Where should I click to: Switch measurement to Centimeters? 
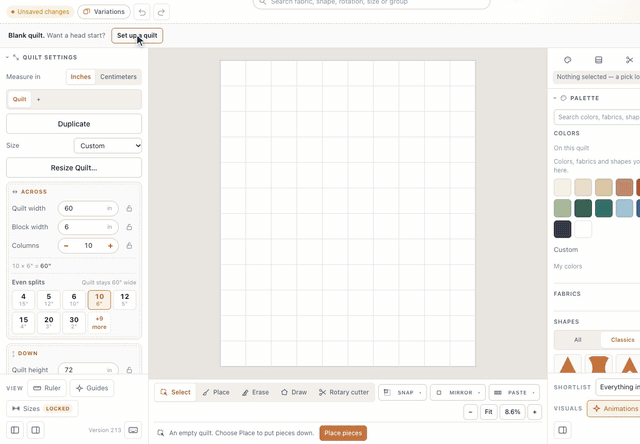[118, 77]
